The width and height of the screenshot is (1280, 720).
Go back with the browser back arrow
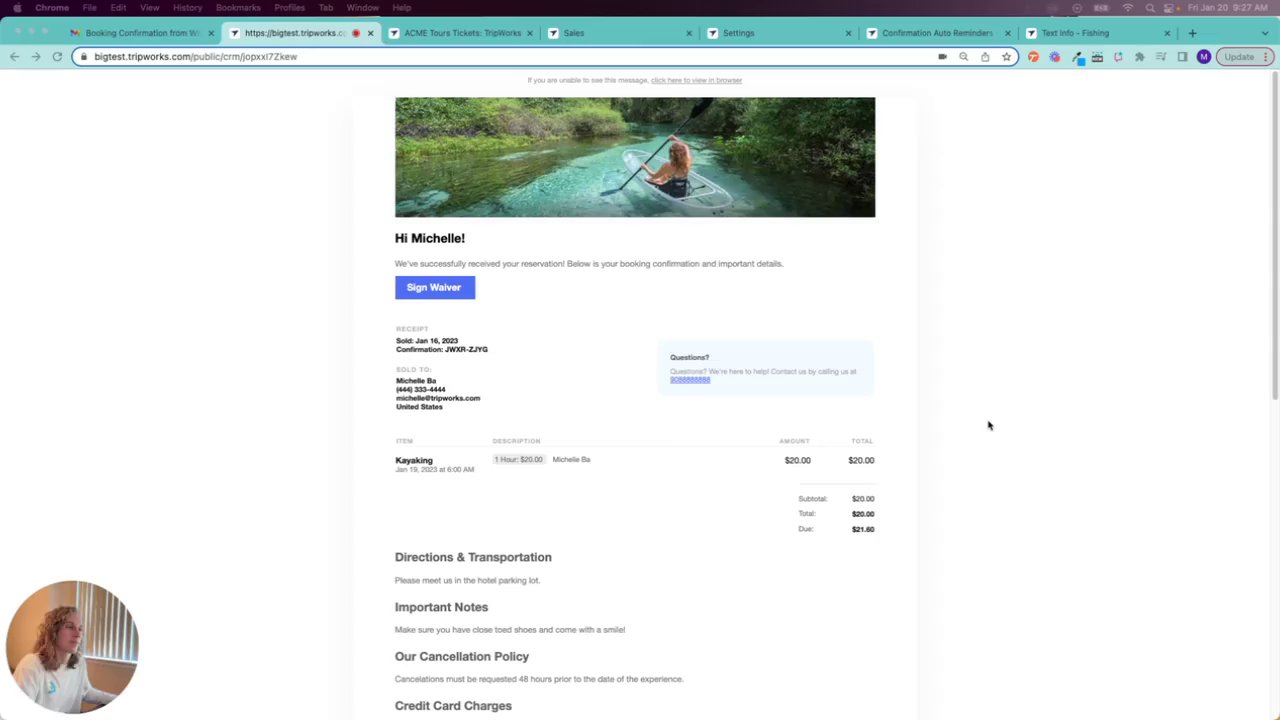click(14, 57)
